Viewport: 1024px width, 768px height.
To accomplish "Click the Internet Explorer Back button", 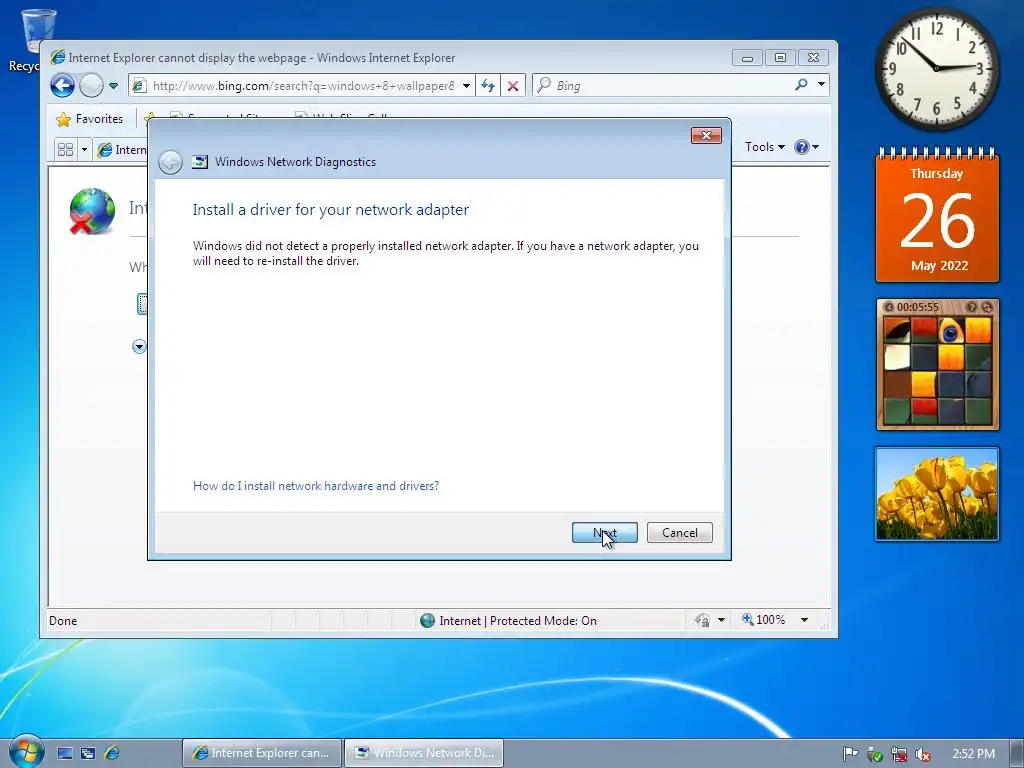I will pos(63,85).
